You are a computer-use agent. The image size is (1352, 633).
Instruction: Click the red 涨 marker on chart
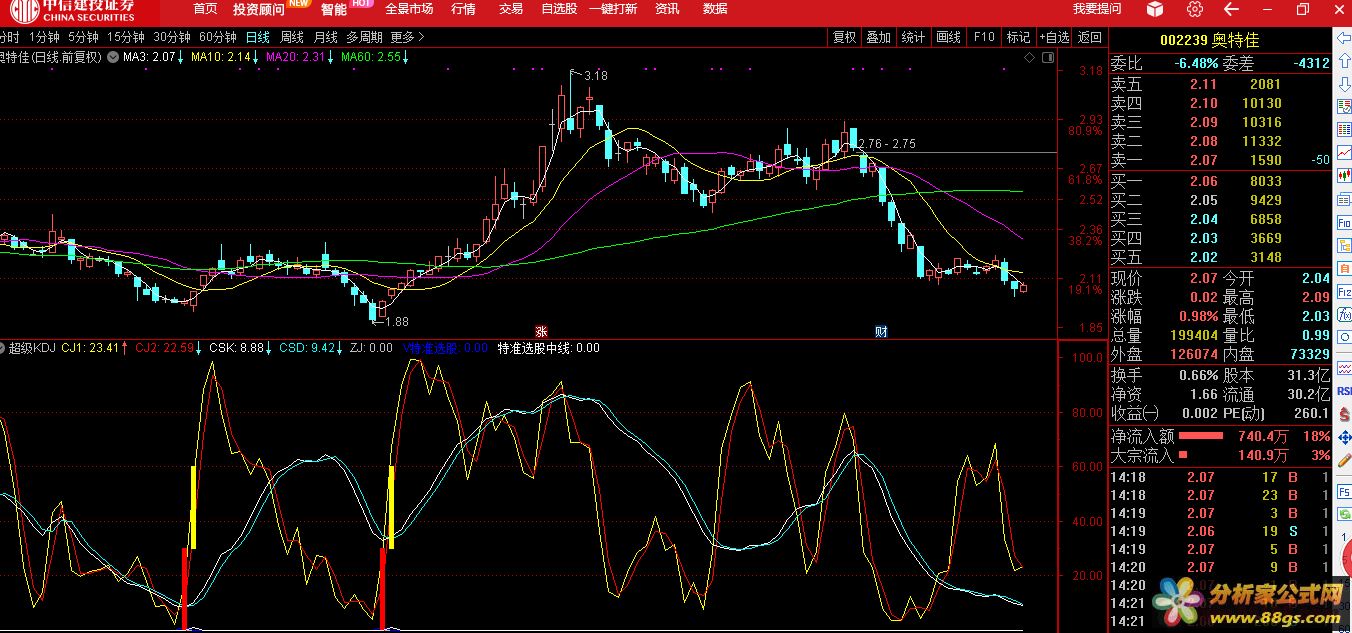pyautogui.click(x=541, y=331)
